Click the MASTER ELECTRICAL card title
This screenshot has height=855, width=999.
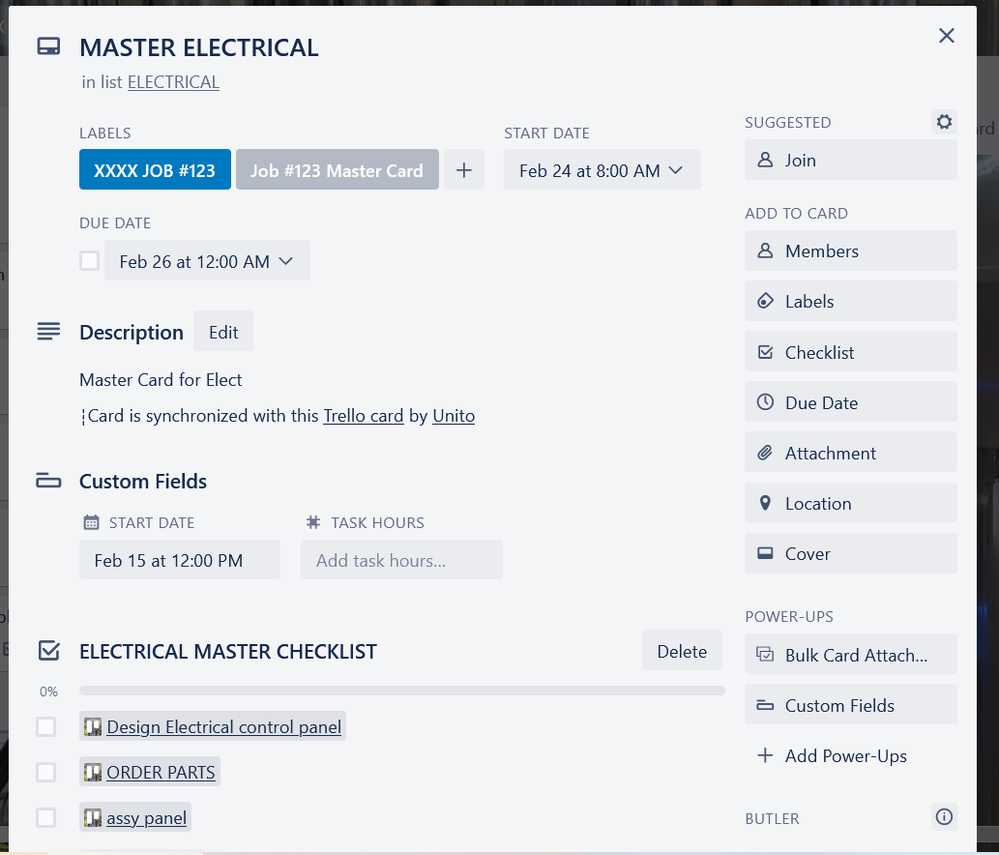click(199, 48)
